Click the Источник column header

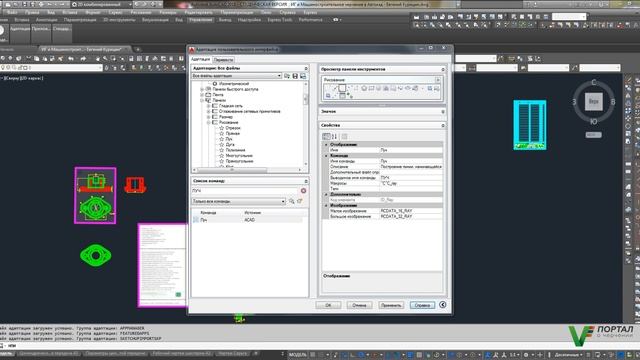pyautogui.click(x=253, y=213)
